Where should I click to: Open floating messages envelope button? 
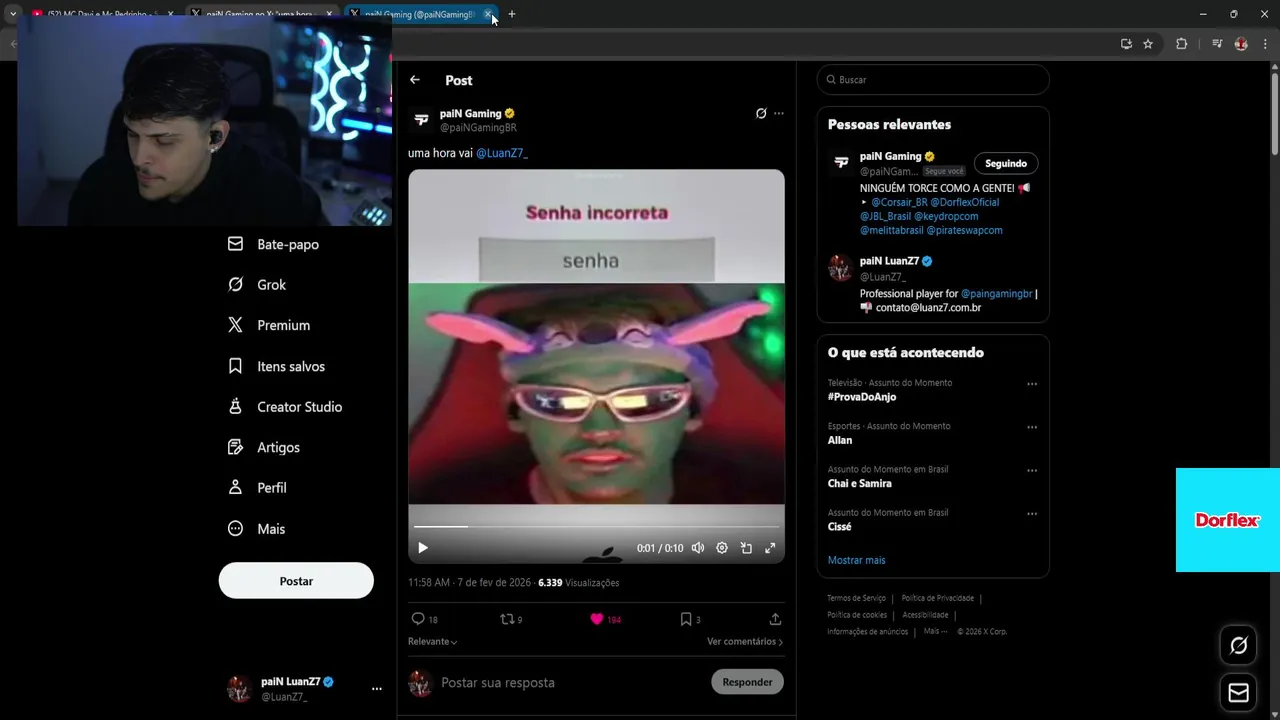tap(1238, 693)
